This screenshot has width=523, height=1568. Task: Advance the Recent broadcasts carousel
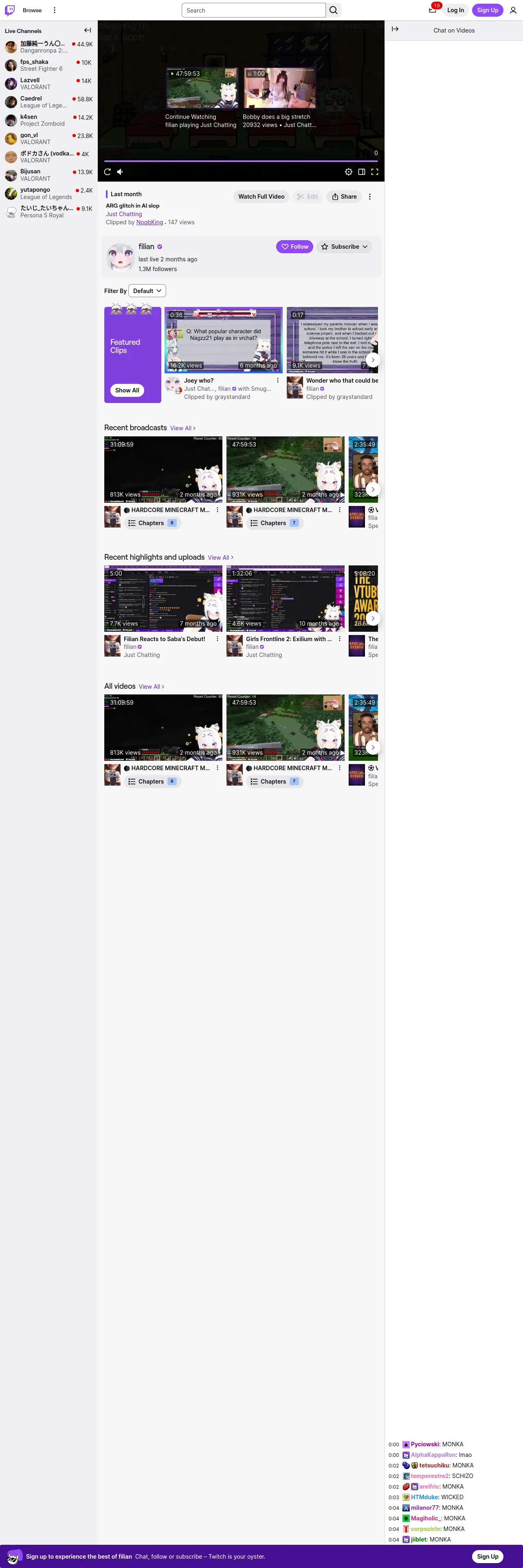click(x=373, y=489)
